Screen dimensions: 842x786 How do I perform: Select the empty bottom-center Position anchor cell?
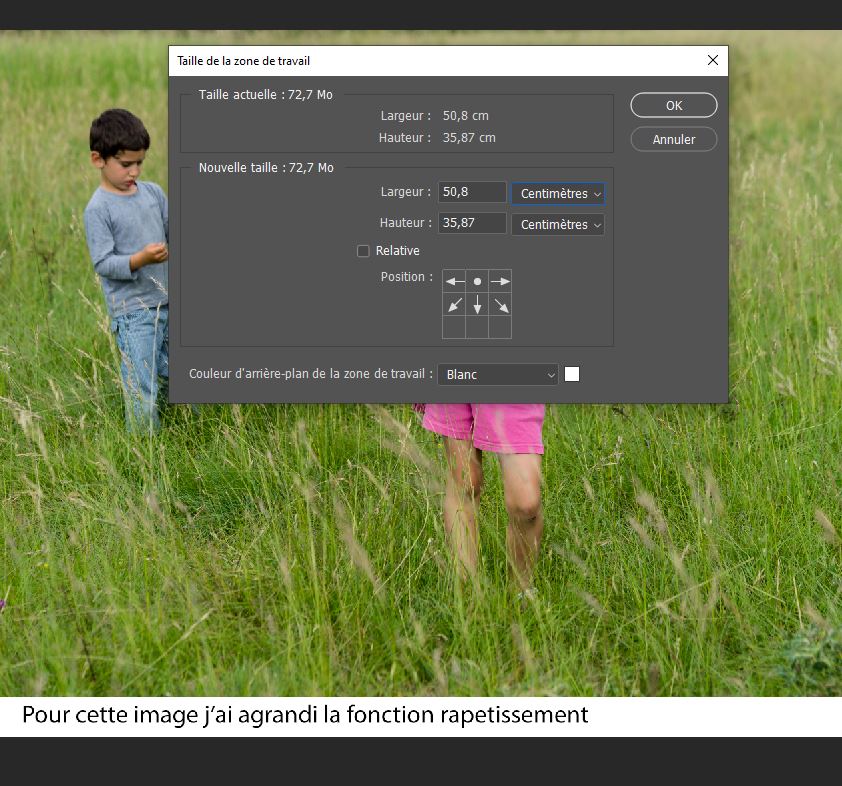[x=477, y=327]
